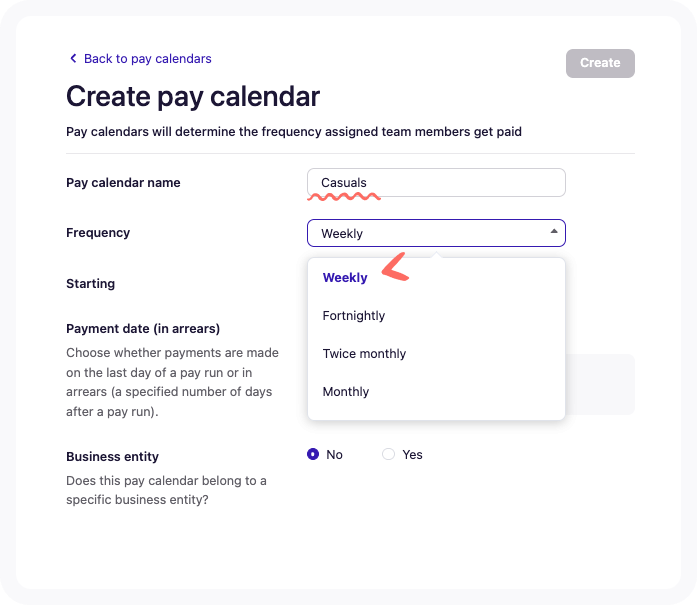The height and width of the screenshot is (605, 697).
Task: Select the No radio button
Action: tap(313, 454)
